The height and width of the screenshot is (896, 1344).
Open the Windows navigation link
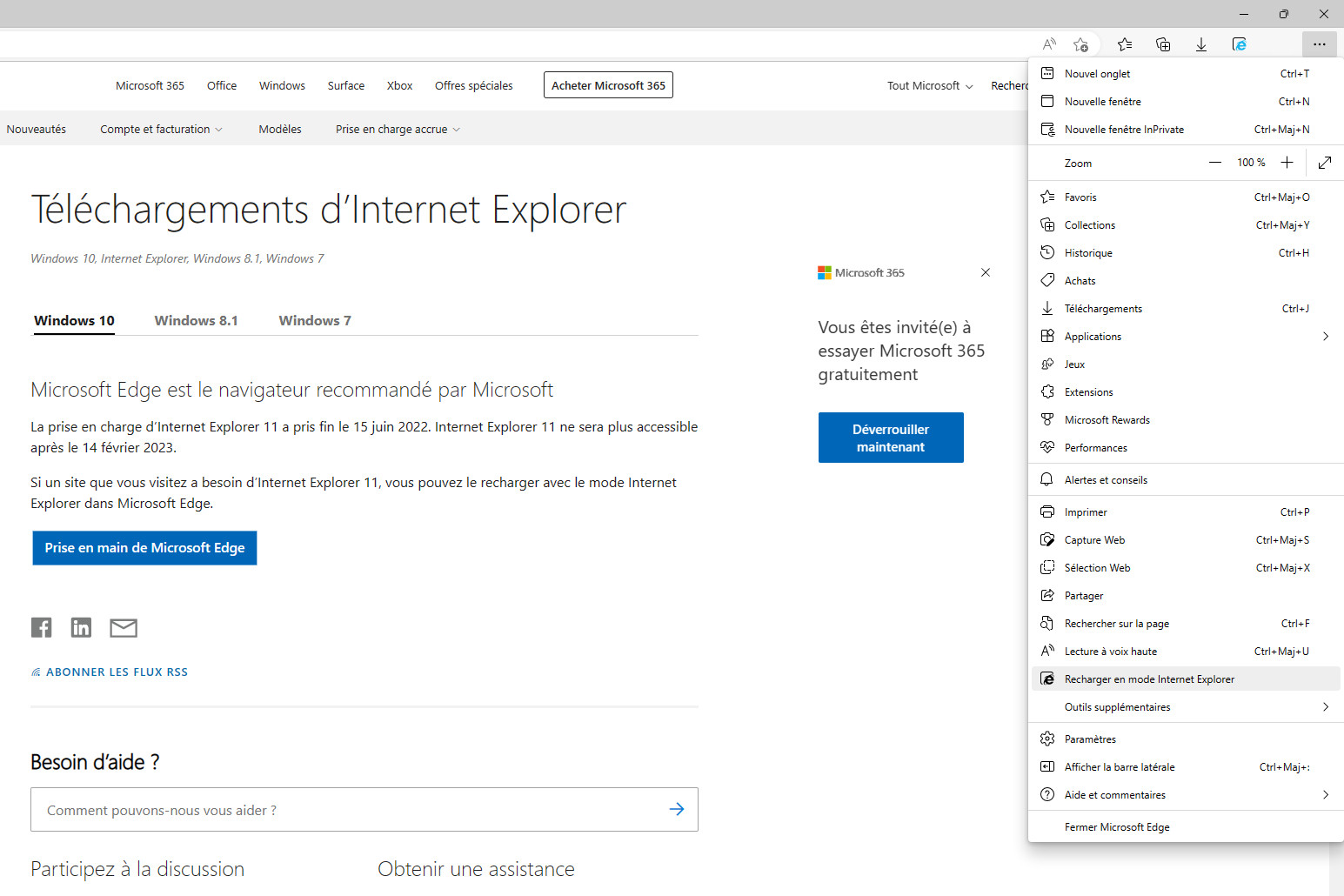[x=282, y=86]
